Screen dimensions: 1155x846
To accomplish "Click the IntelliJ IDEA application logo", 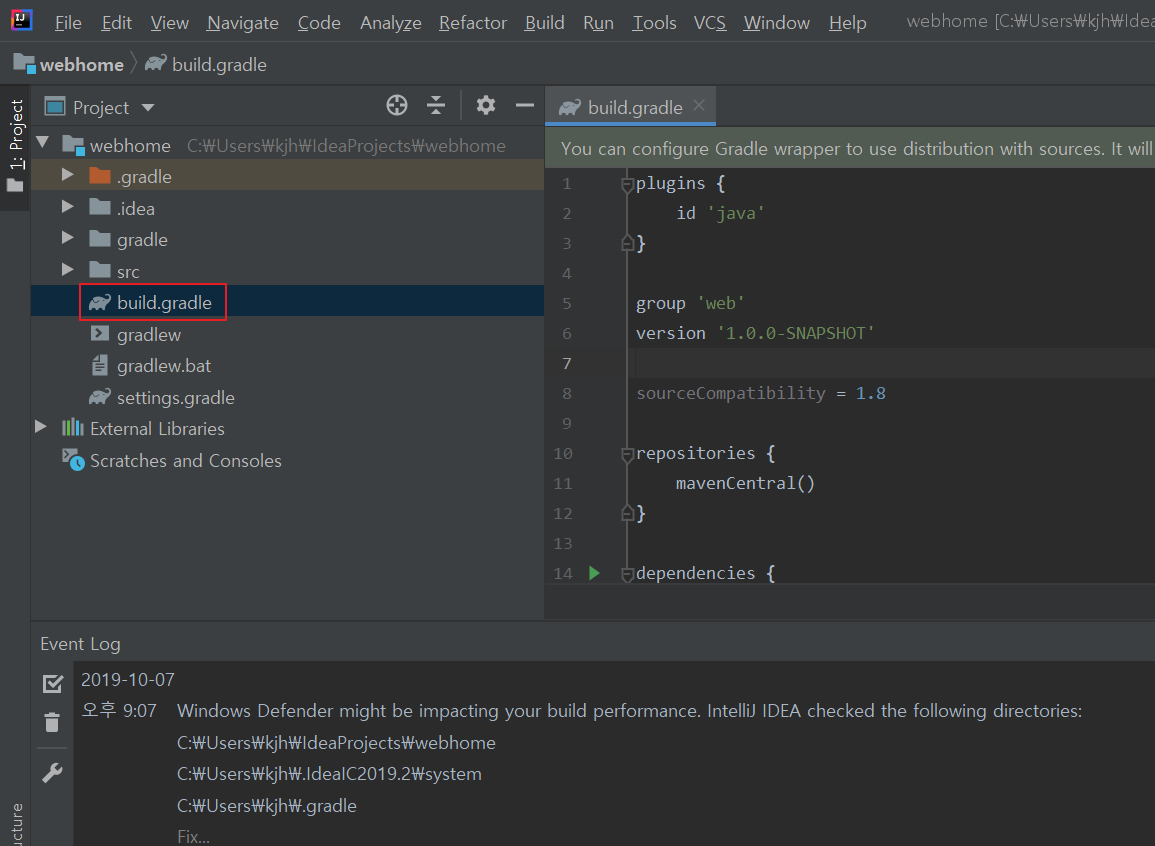I will [21, 19].
